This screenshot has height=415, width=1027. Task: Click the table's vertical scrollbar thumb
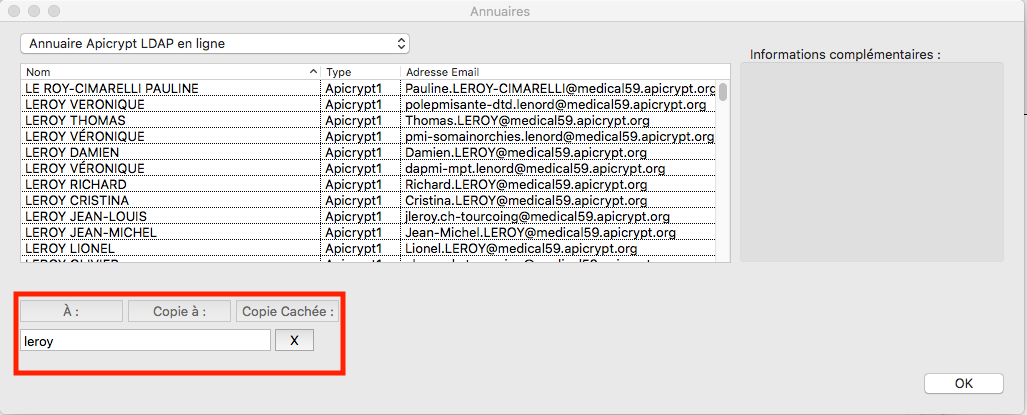coord(722,91)
